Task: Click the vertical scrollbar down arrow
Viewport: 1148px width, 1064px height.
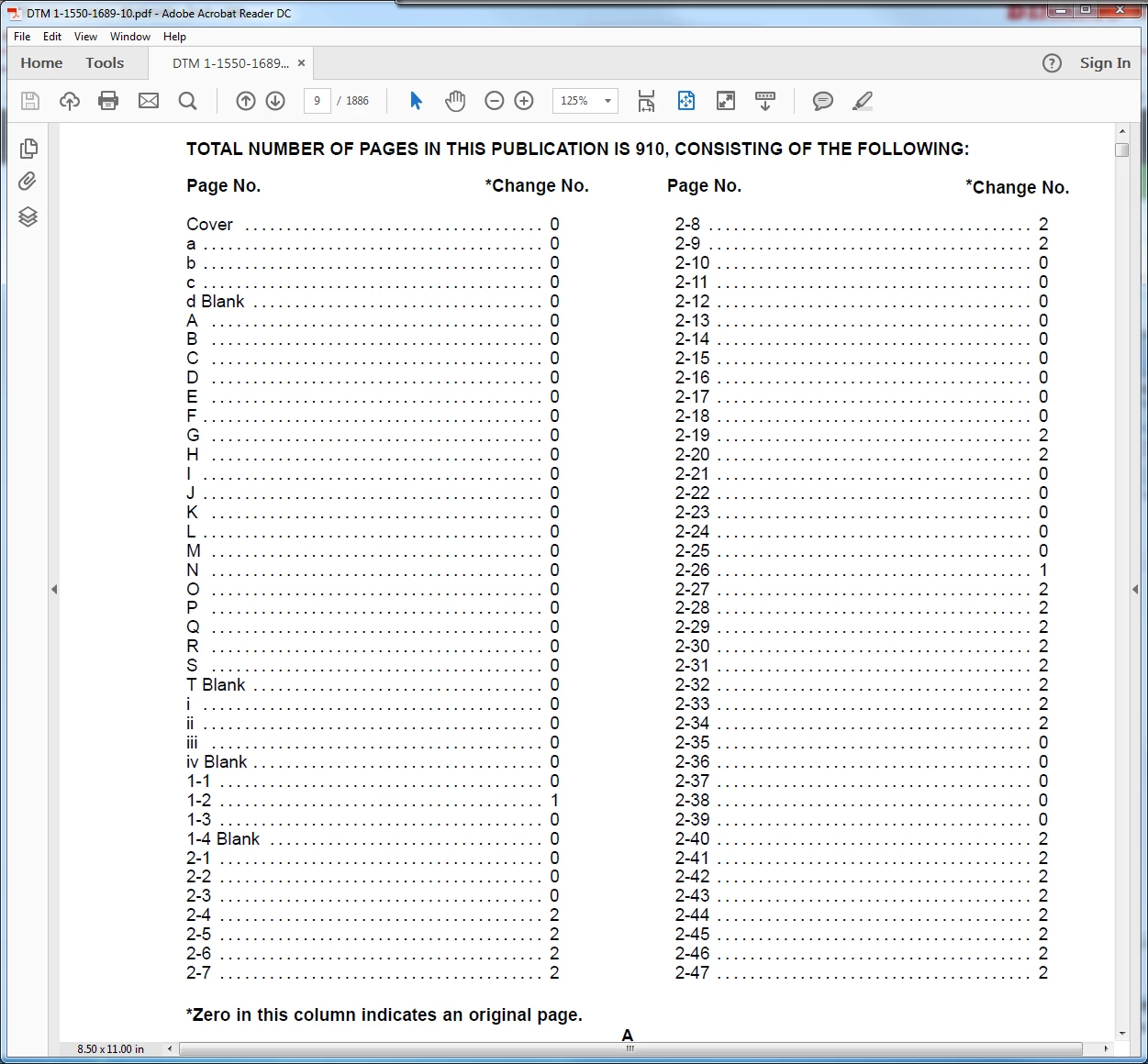Action: tap(1121, 1034)
